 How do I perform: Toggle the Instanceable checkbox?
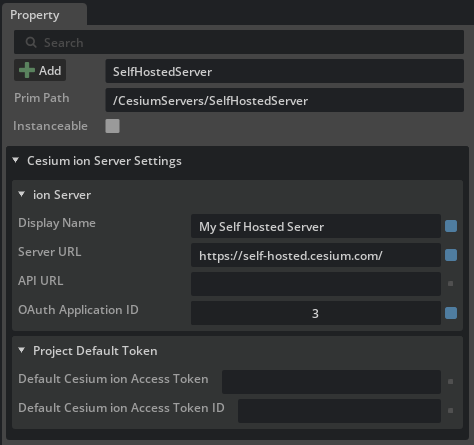coord(112,126)
